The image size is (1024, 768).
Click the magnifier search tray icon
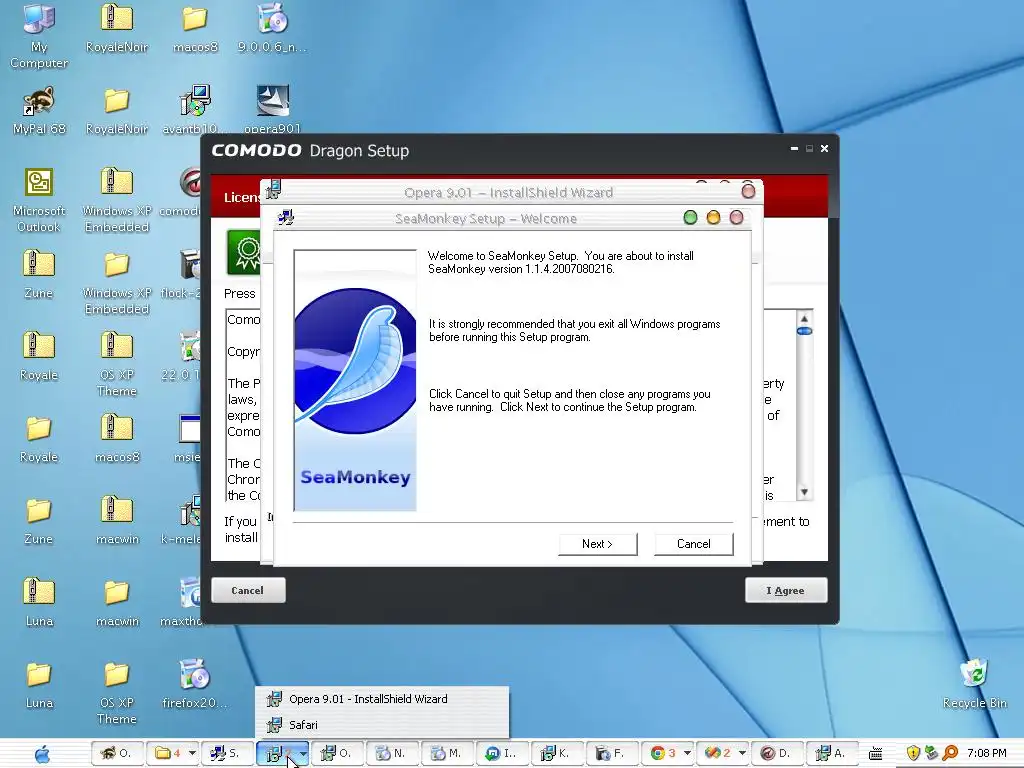tap(951, 754)
